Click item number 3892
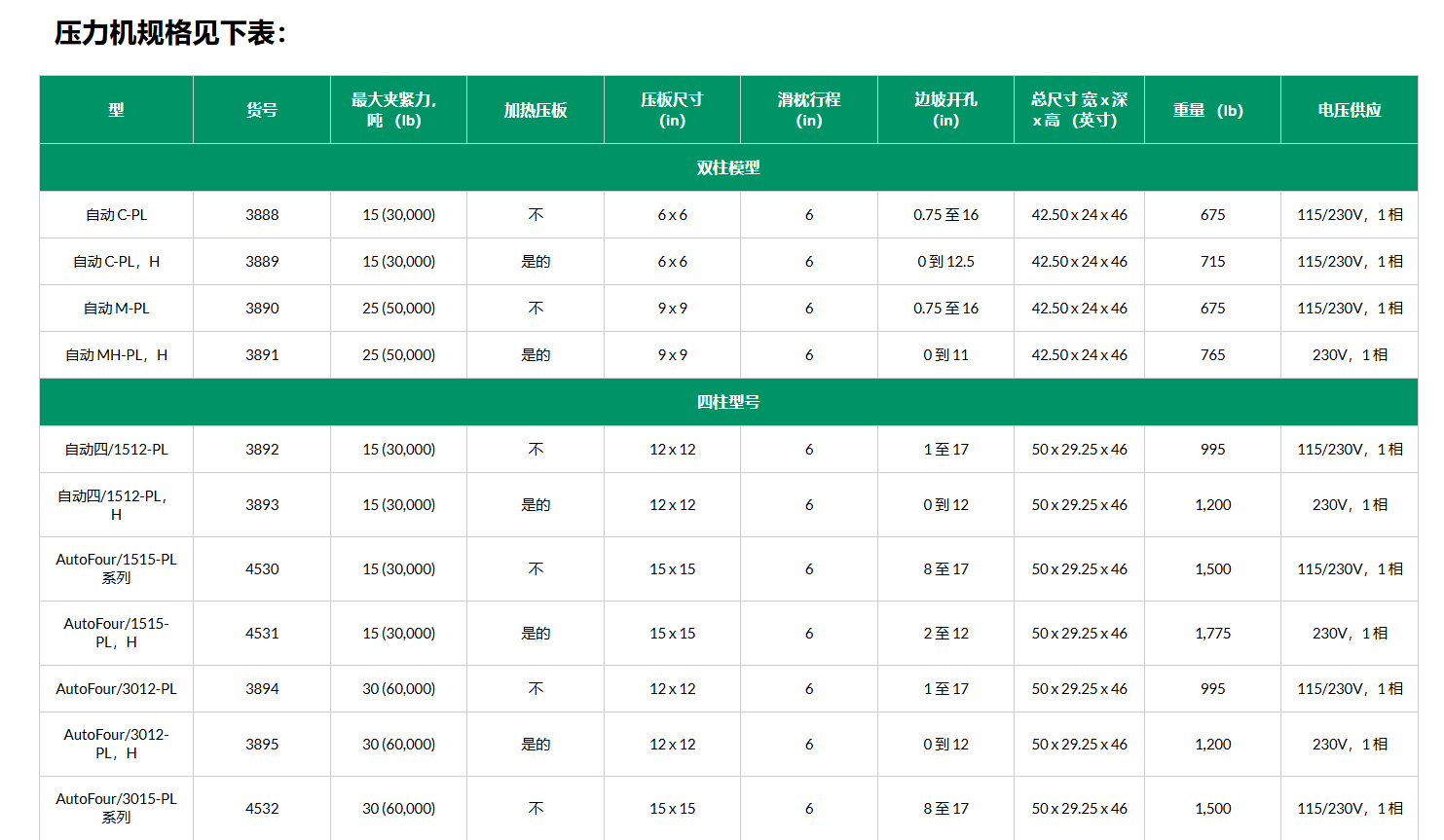The height and width of the screenshot is (840, 1444). pyautogui.click(x=262, y=450)
